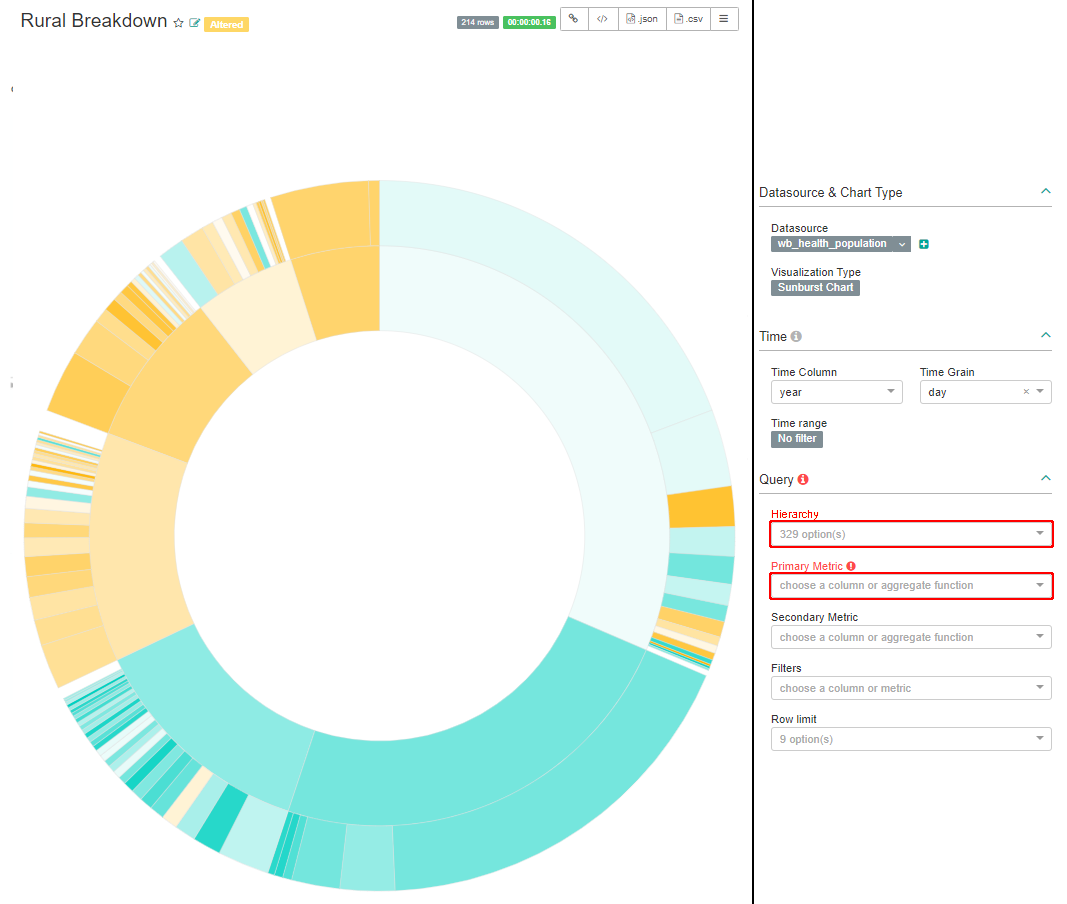Export the chart as .csv
The image size is (1067, 904).
point(688,19)
